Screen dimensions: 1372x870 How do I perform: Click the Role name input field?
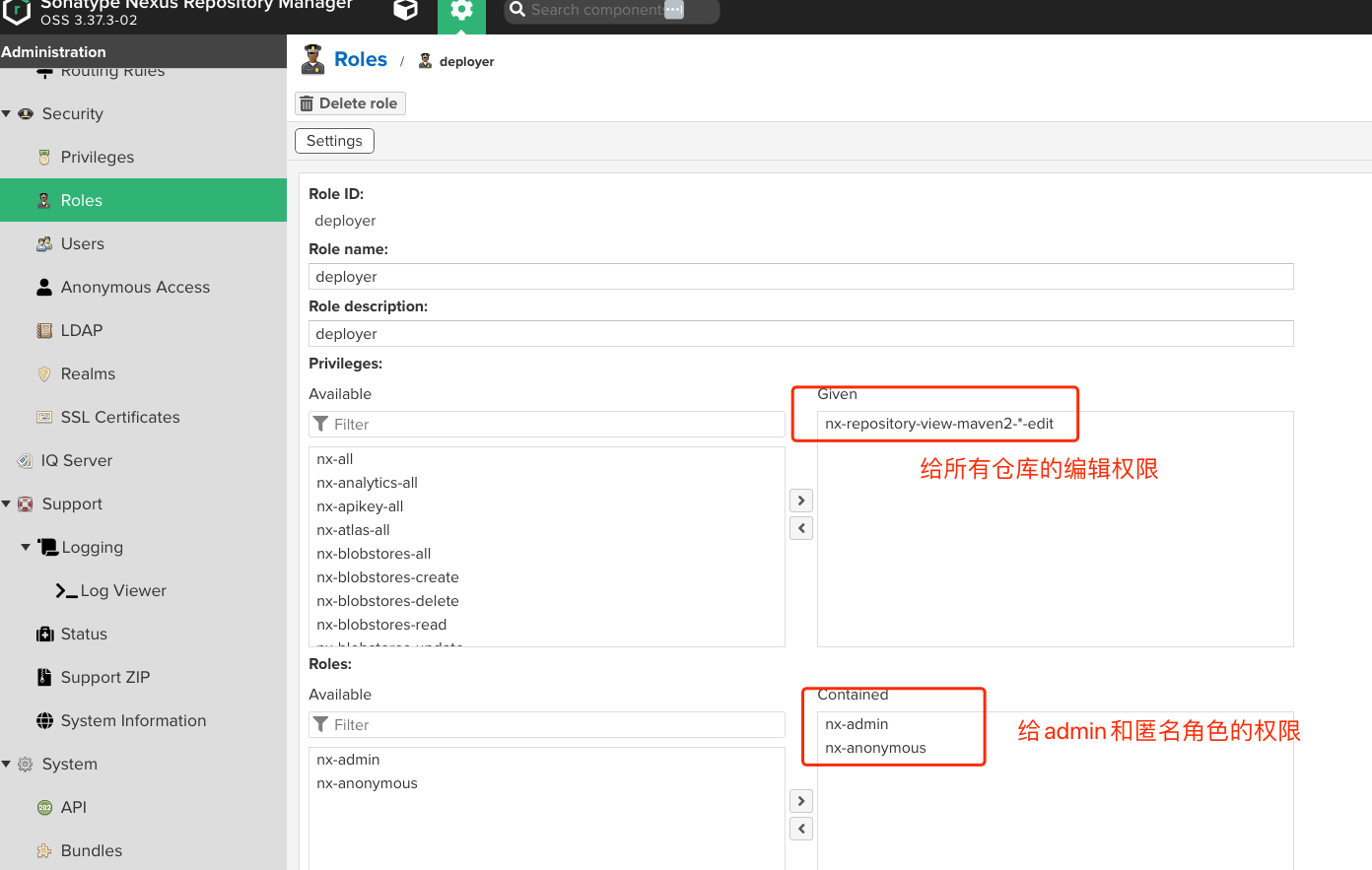800,277
